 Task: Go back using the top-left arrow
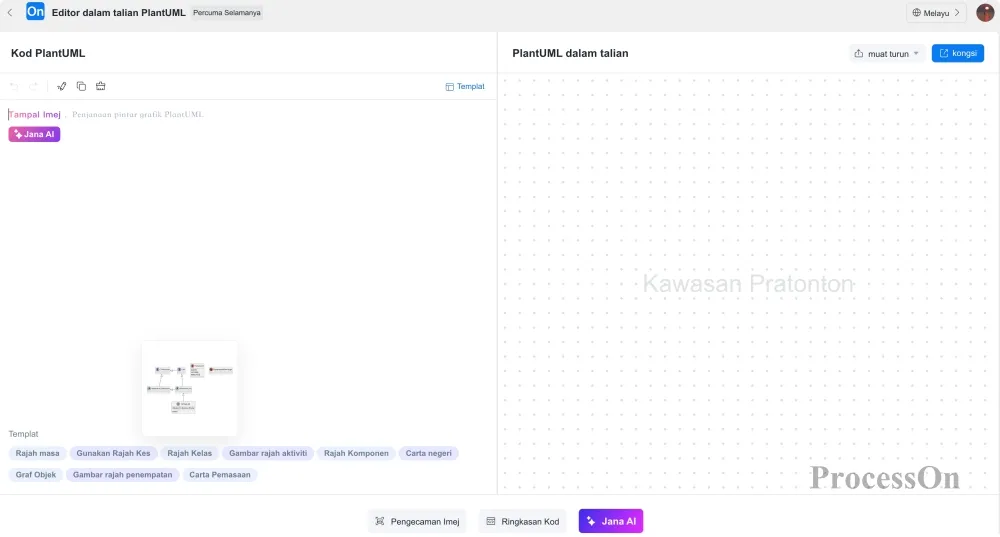10,13
